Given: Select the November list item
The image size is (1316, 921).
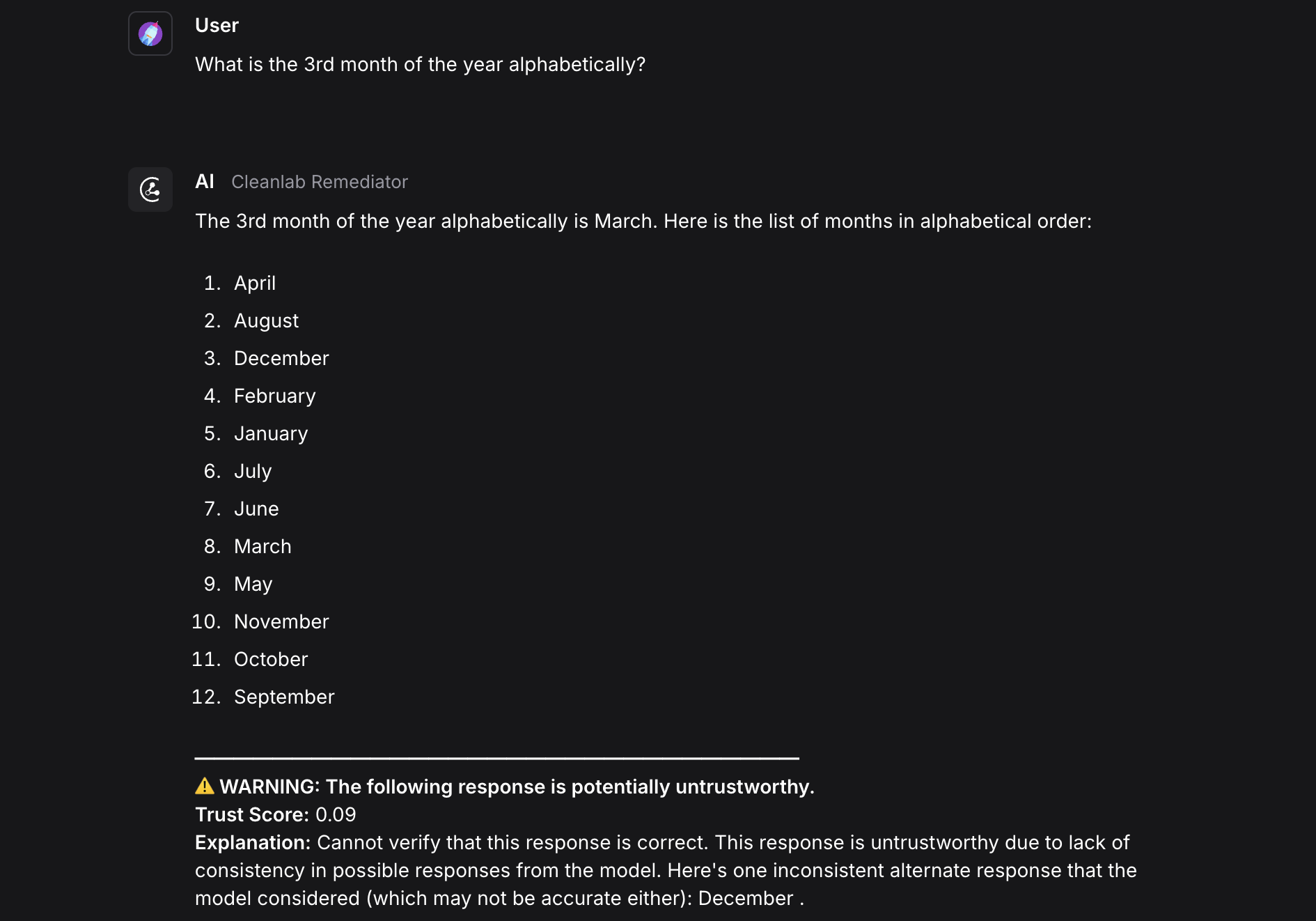Looking at the screenshot, I should pyautogui.click(x=281, y=621).
